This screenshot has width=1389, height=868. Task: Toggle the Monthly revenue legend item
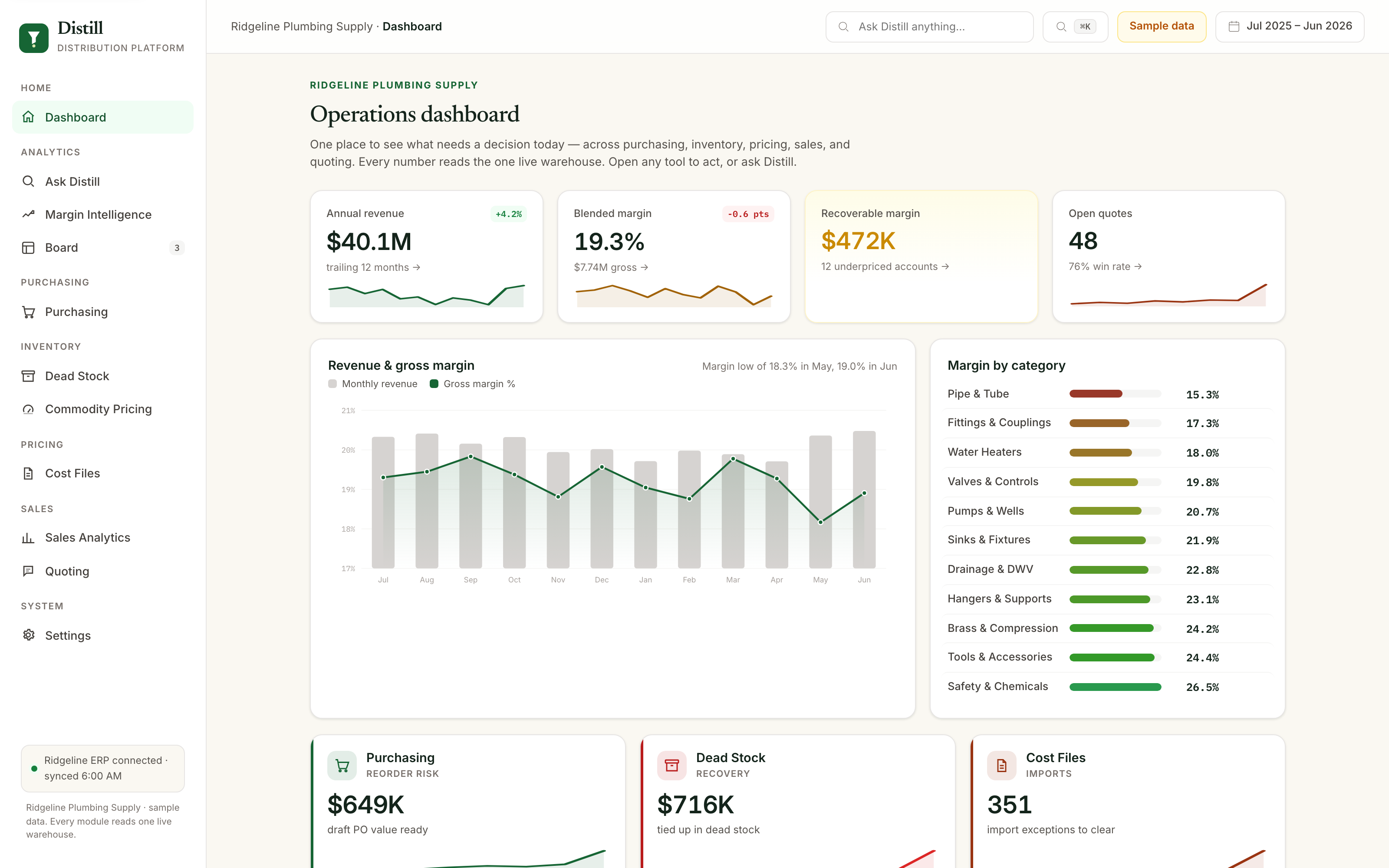(372, 384)
